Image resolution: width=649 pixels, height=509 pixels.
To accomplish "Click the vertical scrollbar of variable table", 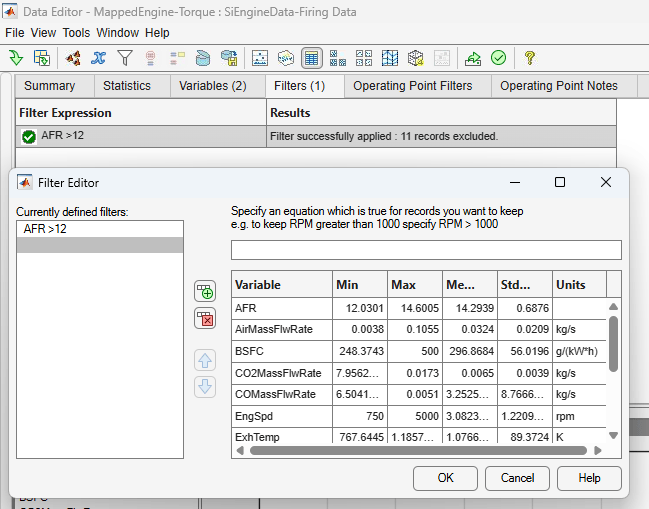I will 613,343.
